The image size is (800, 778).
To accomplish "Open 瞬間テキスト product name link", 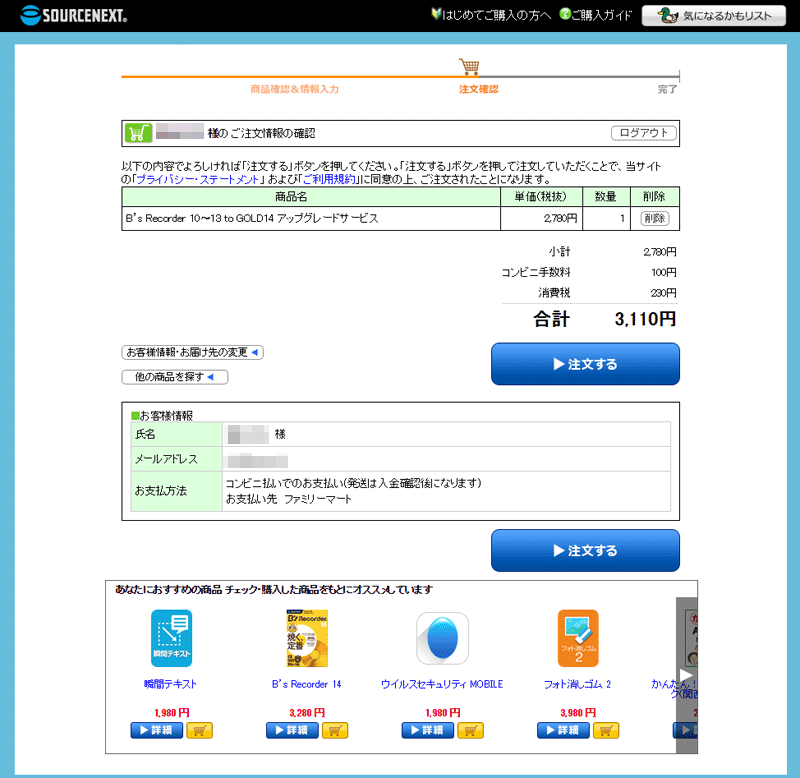I will pos(170,684).
